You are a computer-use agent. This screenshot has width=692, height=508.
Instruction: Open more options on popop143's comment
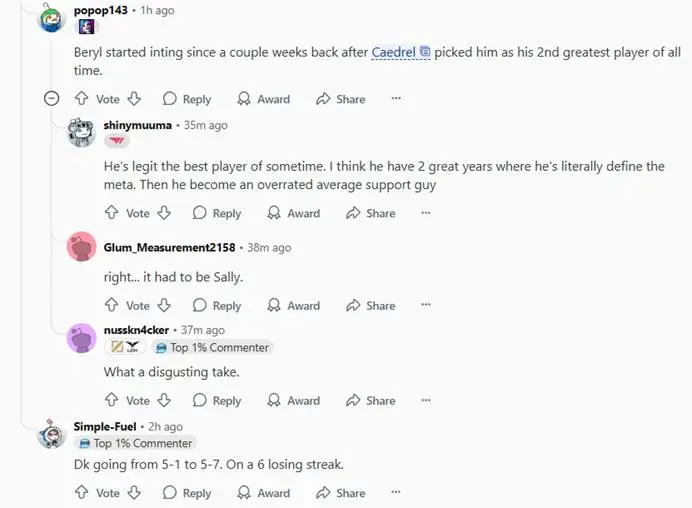396,98
